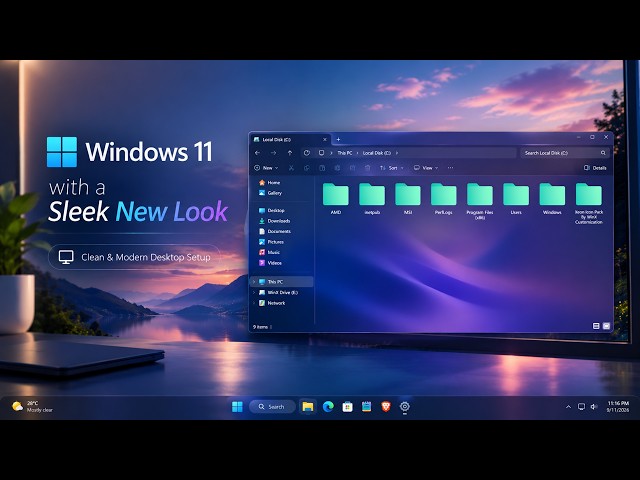Open the PerfLogs folder
The image size is (640, 480).
(444, 199)
